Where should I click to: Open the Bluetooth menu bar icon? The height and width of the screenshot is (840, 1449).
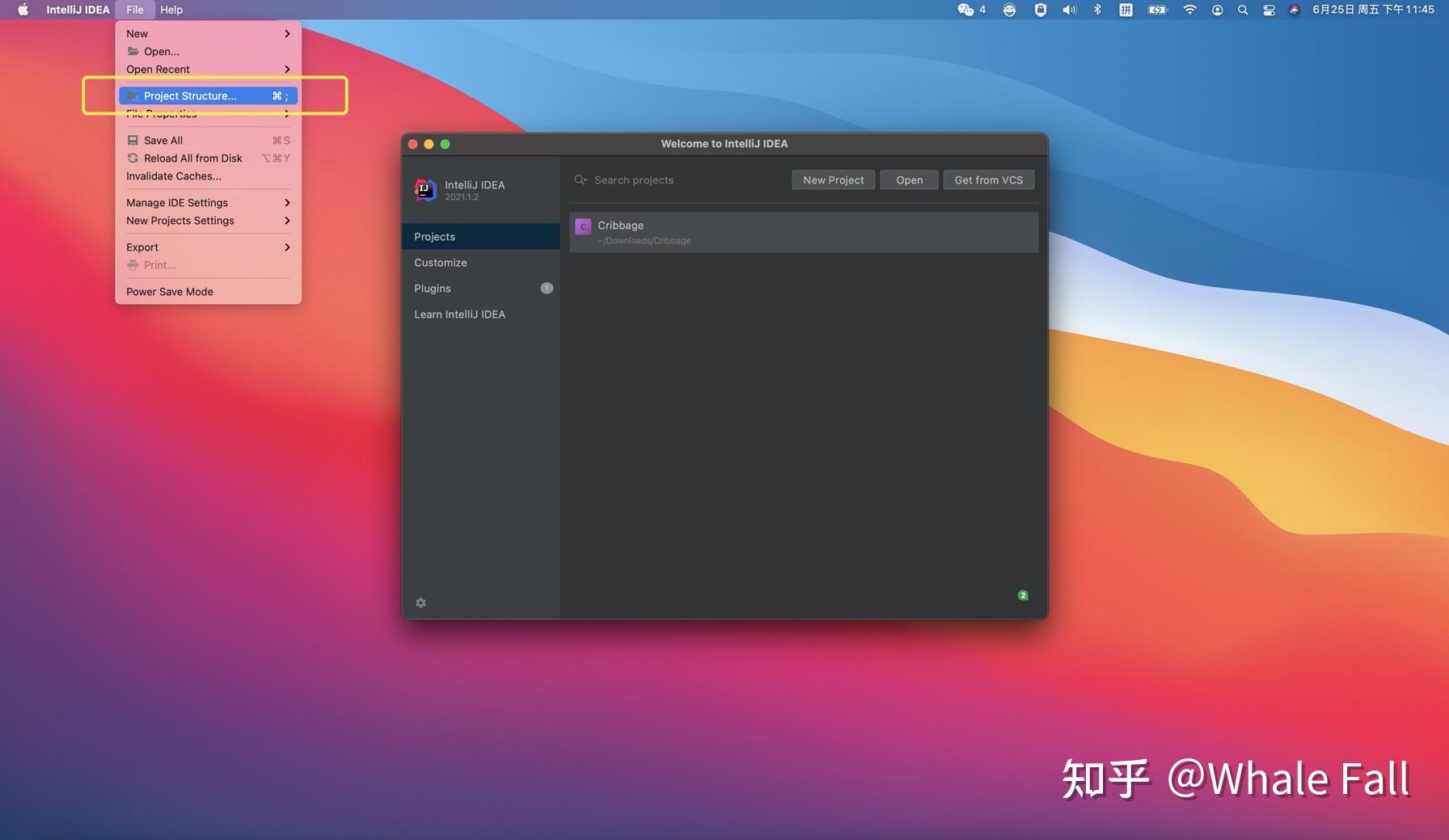pyautogui.click(x=1097, y=10)
